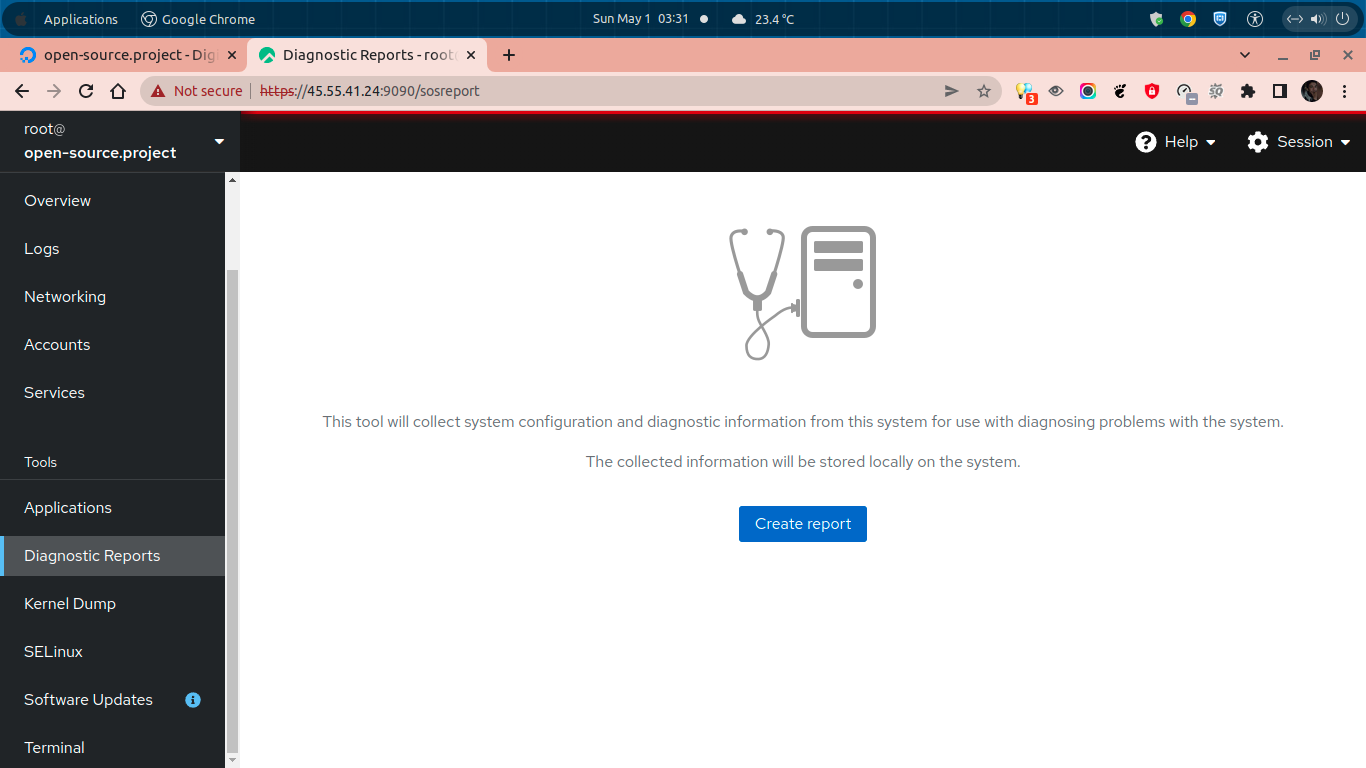Select Diagnostic Reports in sidebar
1366x768 pixels.
tap(113, 556)
